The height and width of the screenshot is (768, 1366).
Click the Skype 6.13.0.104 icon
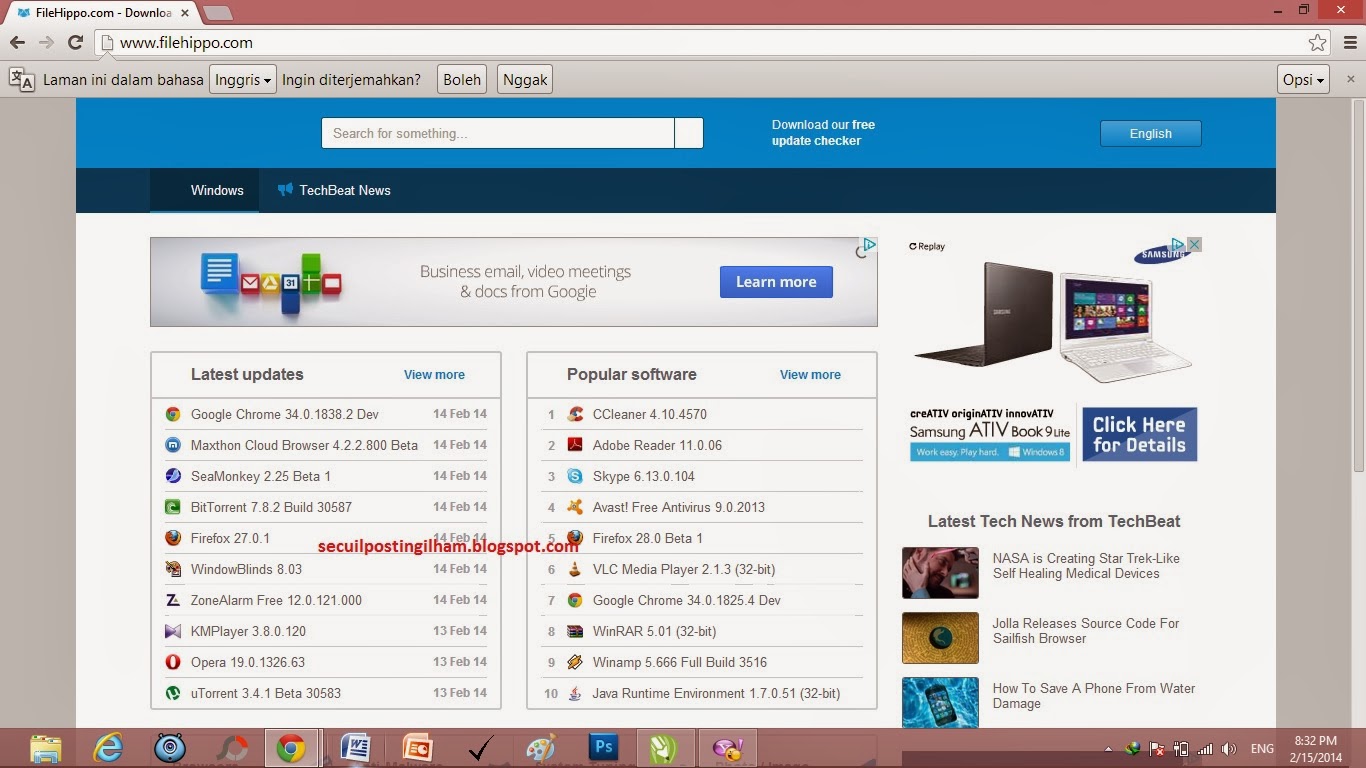tap(575, 476)
